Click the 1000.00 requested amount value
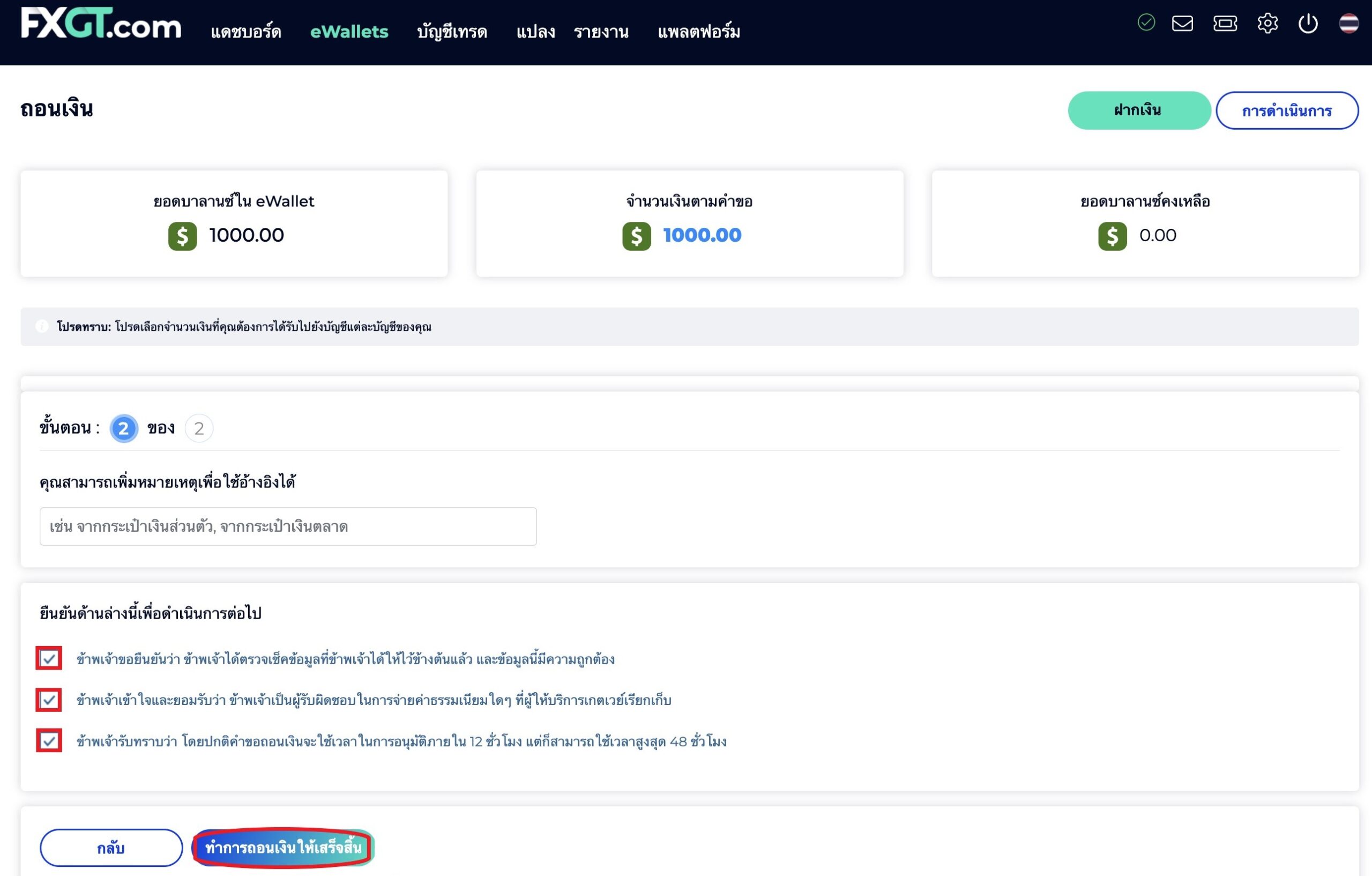1372x876 pixels. (702, 235)
